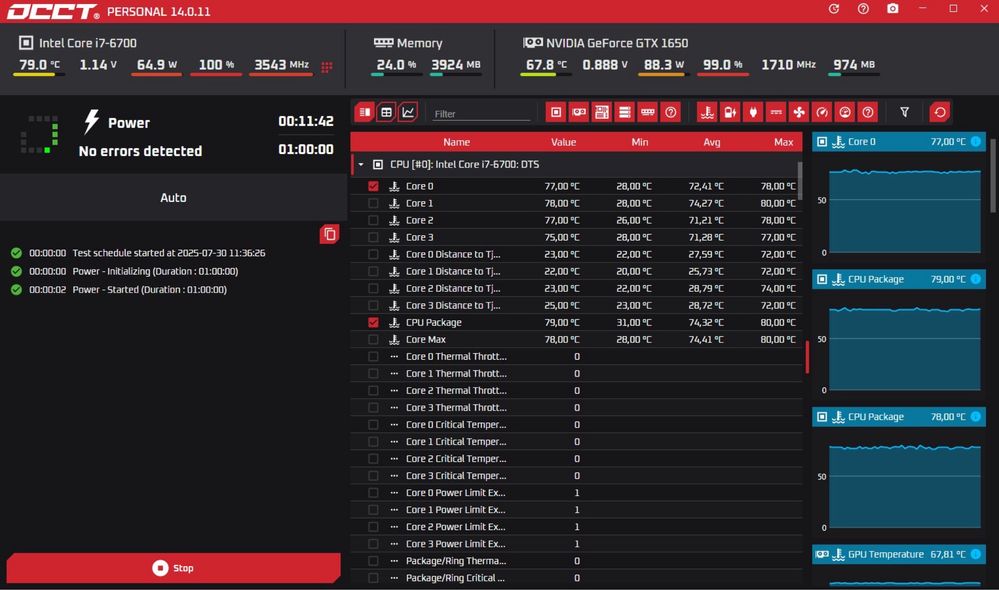Click the Core 0 graph panel header
This screenshot has width=999, height=590.
[x=898, y=141]
